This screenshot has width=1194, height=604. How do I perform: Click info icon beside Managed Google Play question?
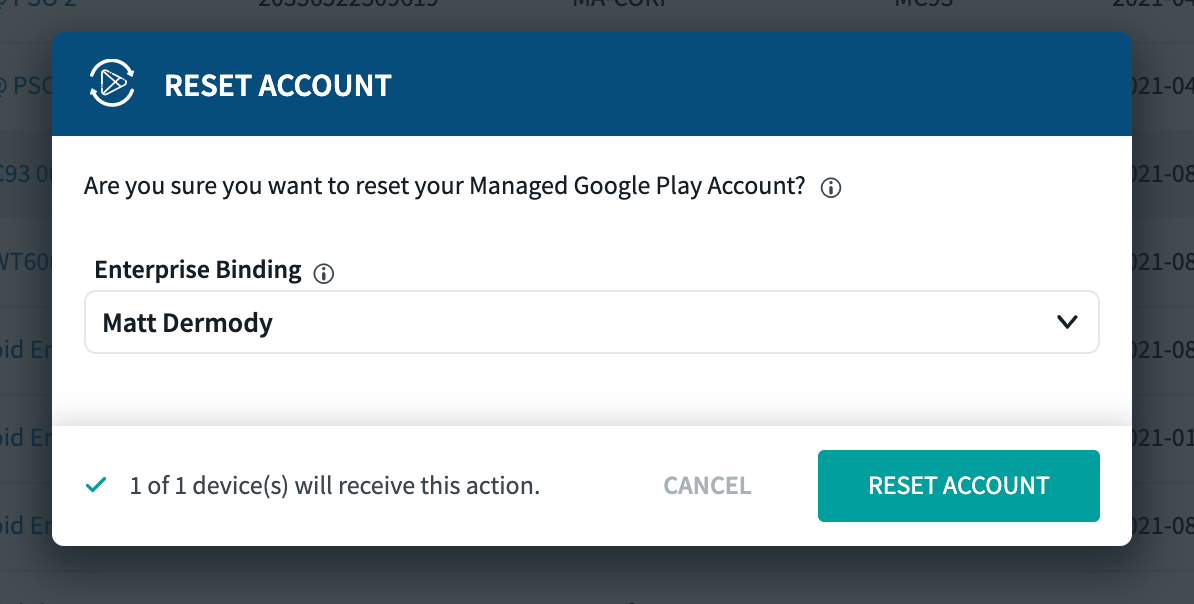830,188
